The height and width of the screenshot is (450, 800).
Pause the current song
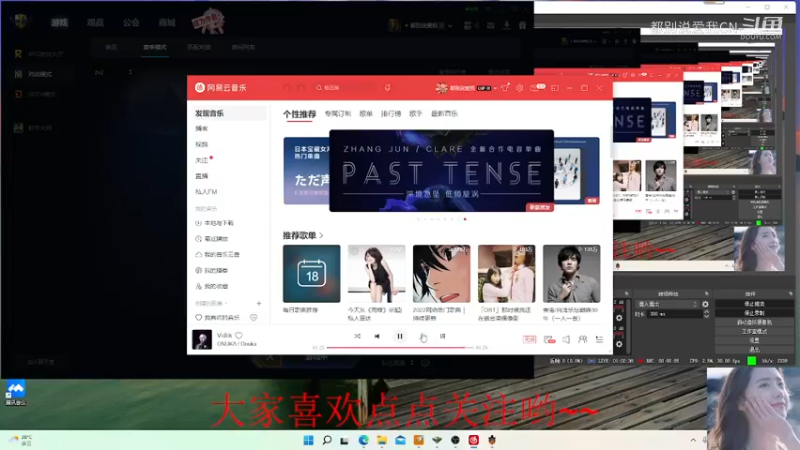(399, 336)
